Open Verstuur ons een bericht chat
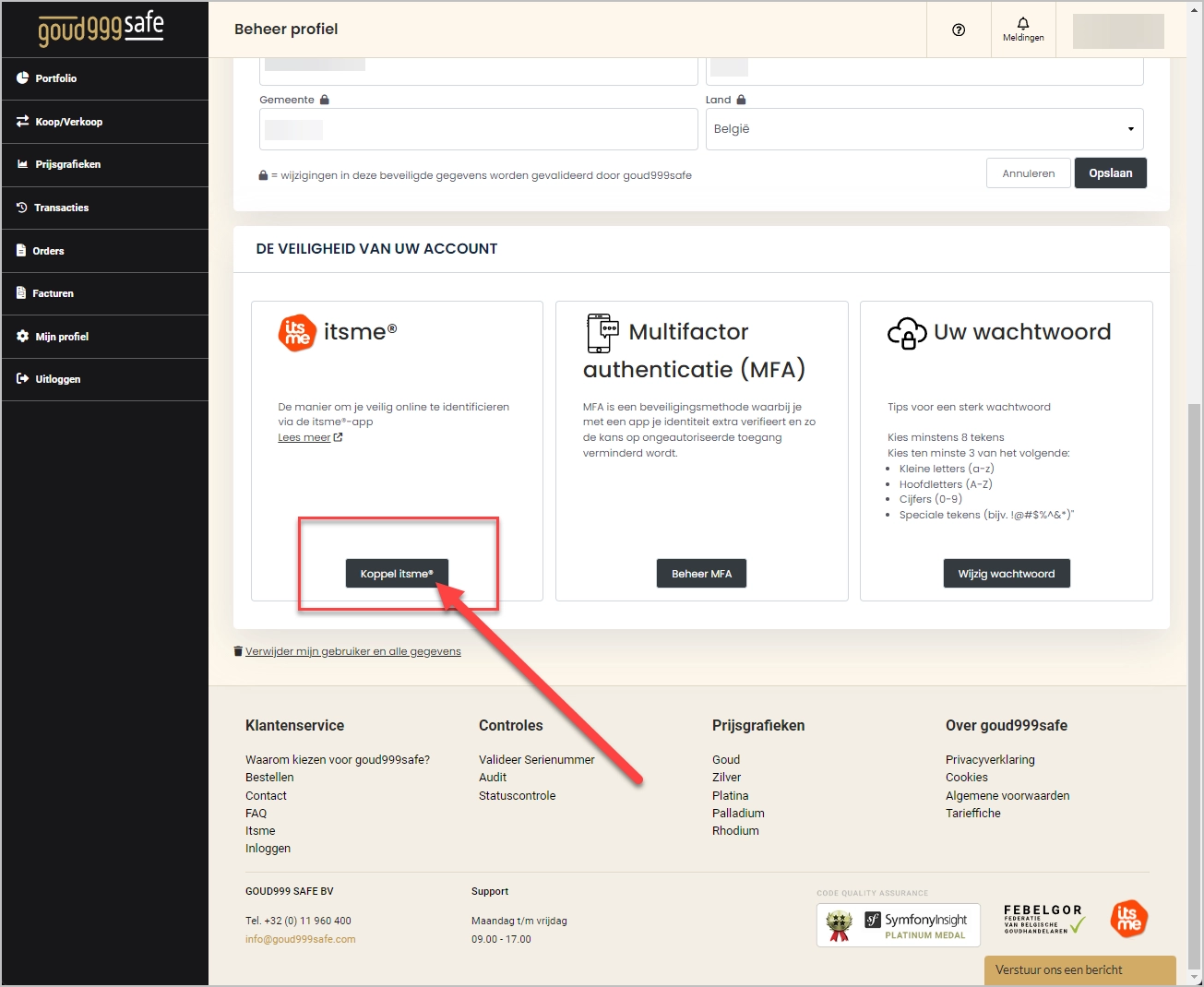 (x=1079, y=970)
